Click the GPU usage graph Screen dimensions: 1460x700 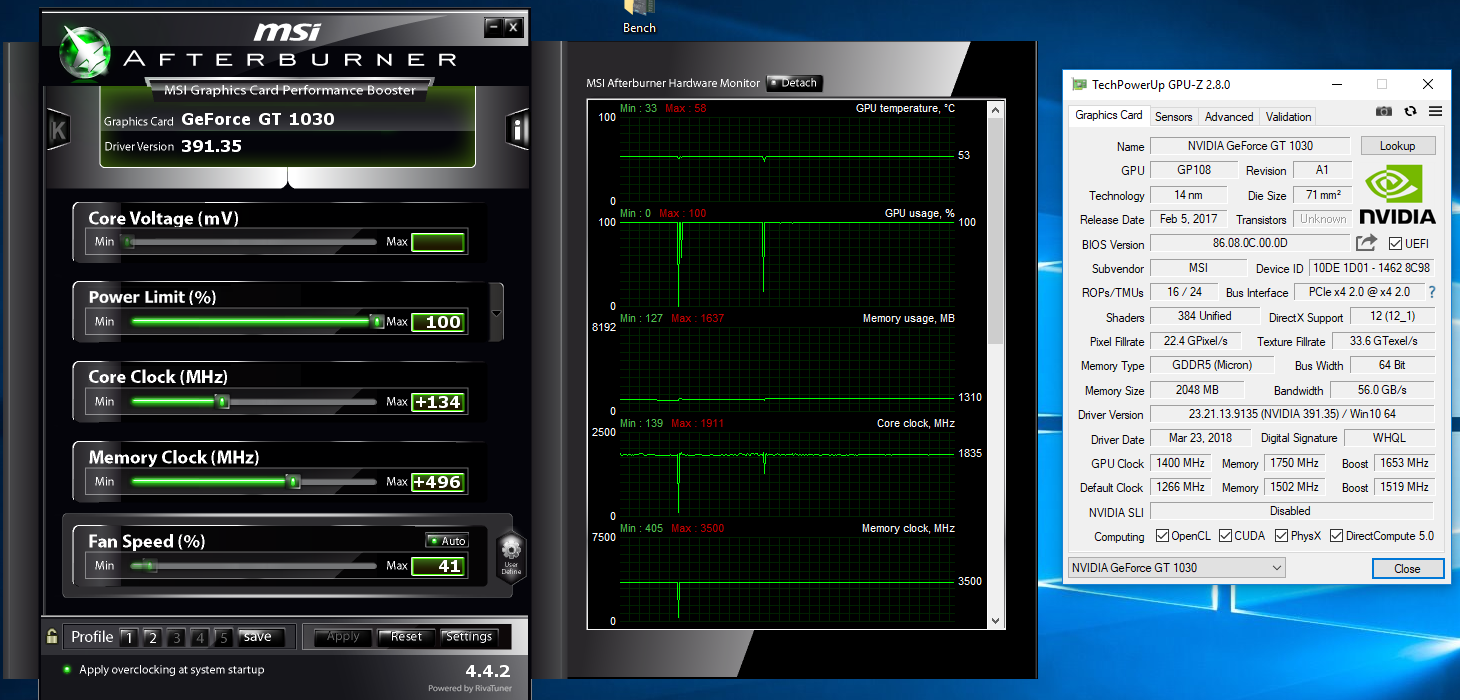[x=787, y=264]
